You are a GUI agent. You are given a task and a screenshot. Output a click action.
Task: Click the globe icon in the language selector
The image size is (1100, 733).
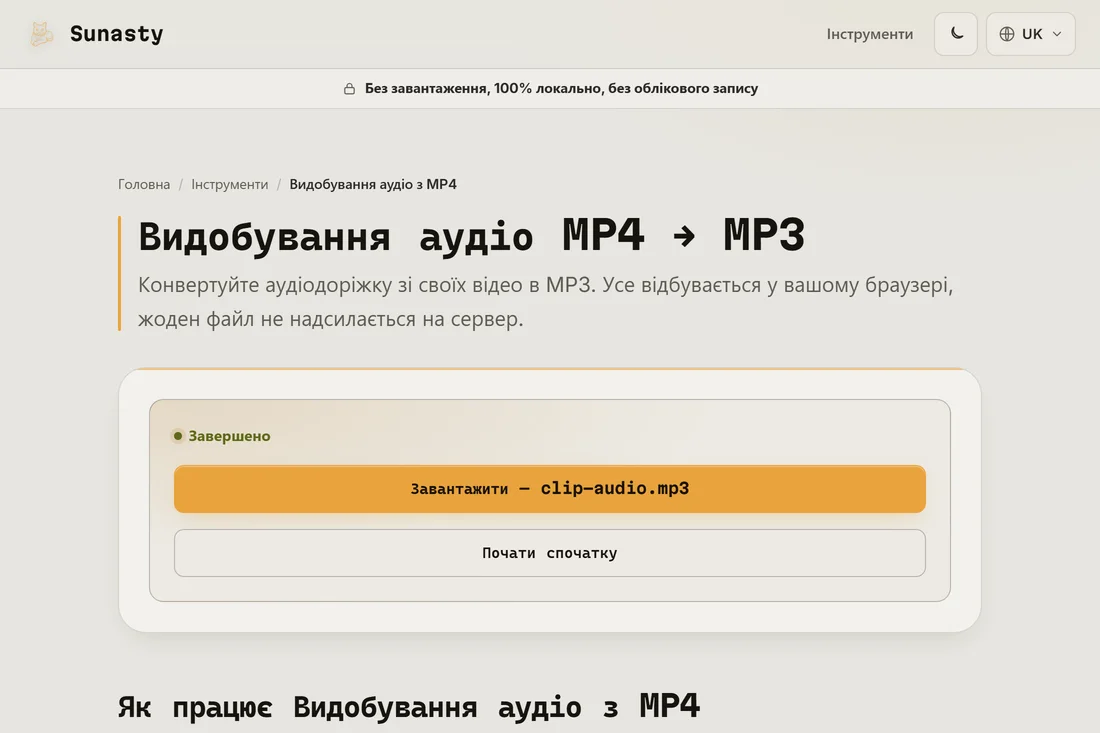click(1007, 34)
